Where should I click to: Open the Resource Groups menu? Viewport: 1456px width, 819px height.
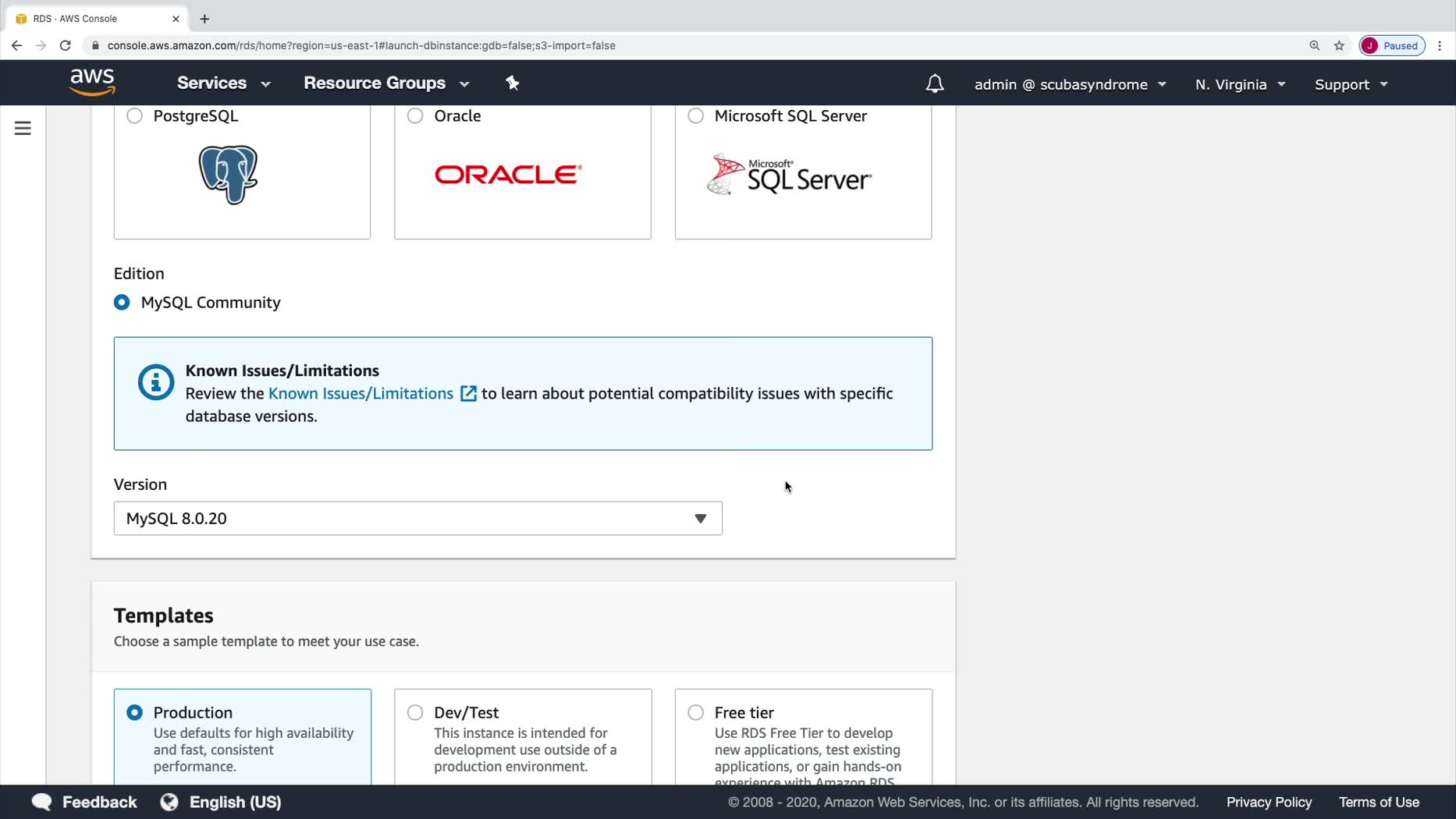tap(386, 83)
